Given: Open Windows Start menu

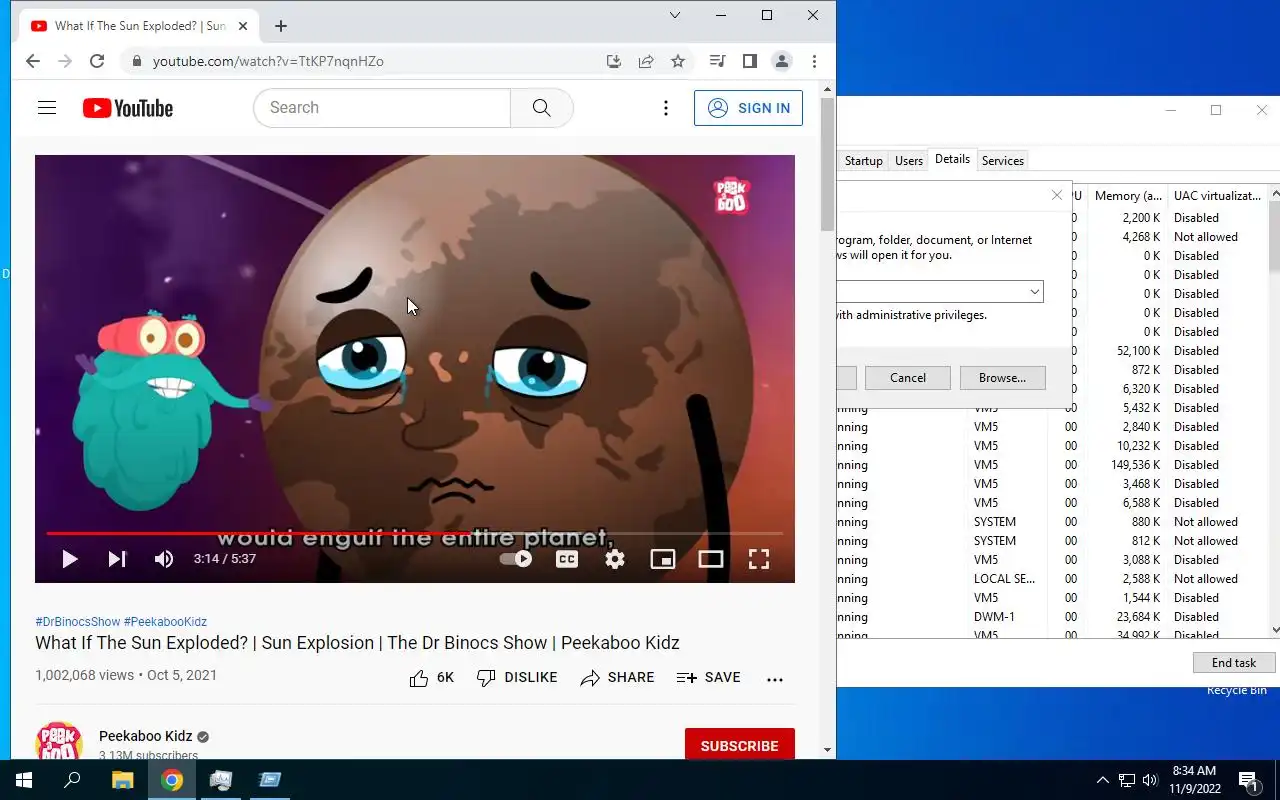Looking at the screenshot, I should [x=24, y=780].
